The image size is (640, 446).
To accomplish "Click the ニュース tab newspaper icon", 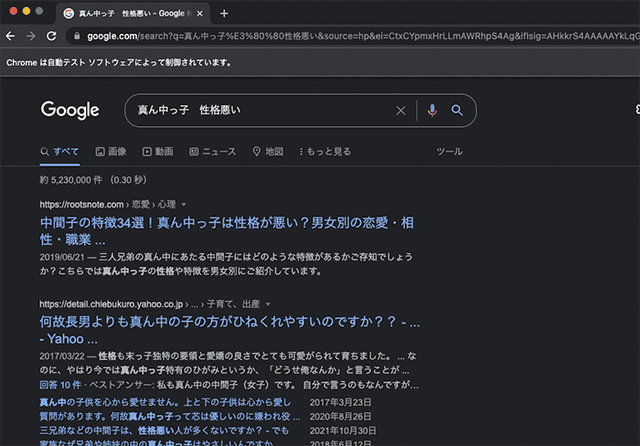I will (193, 152).
